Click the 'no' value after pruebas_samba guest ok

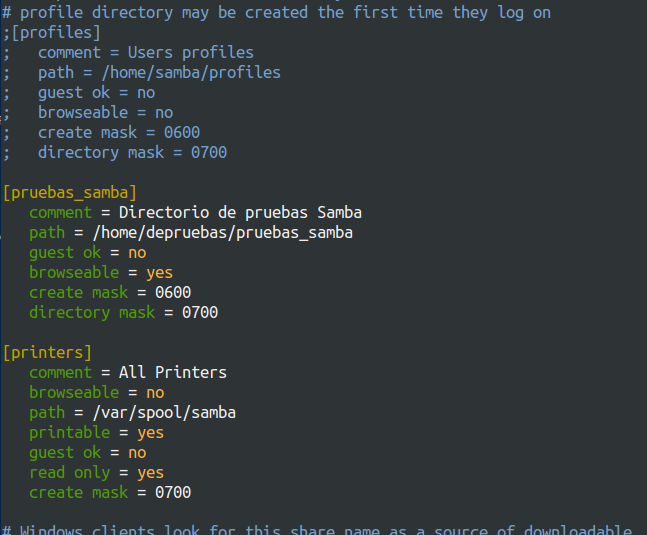click(137, 253)
